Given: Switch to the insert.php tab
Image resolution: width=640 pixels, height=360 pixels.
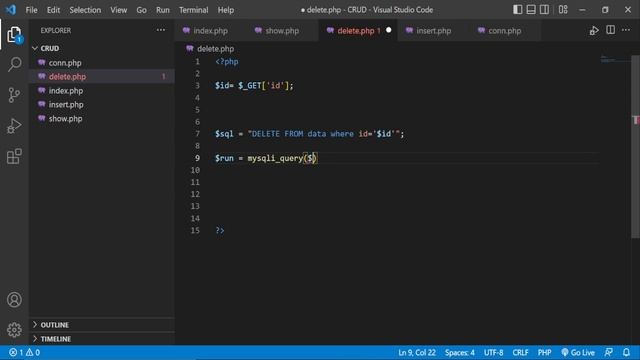Looking at the screenshot, I should pyautogui.click(x=433, y=31).
